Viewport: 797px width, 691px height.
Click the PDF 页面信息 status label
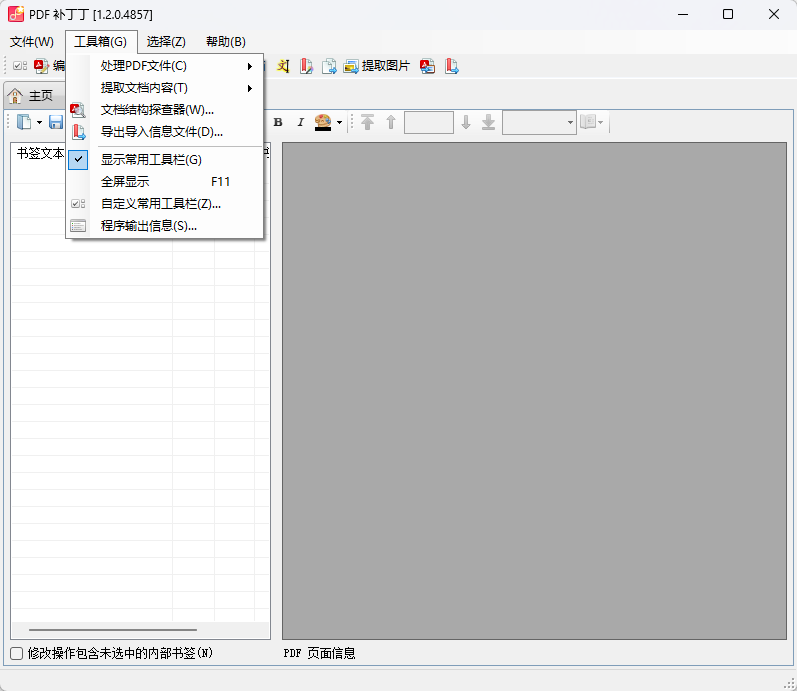click(319, 653)
